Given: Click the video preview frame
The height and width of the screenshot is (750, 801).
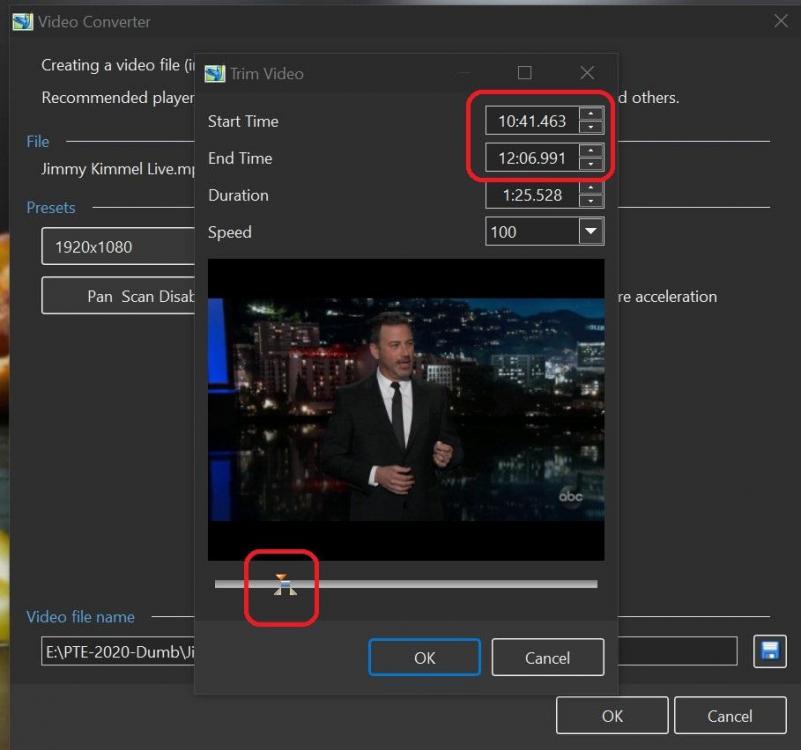Looking at the screenshot, I should click(405, 410).
